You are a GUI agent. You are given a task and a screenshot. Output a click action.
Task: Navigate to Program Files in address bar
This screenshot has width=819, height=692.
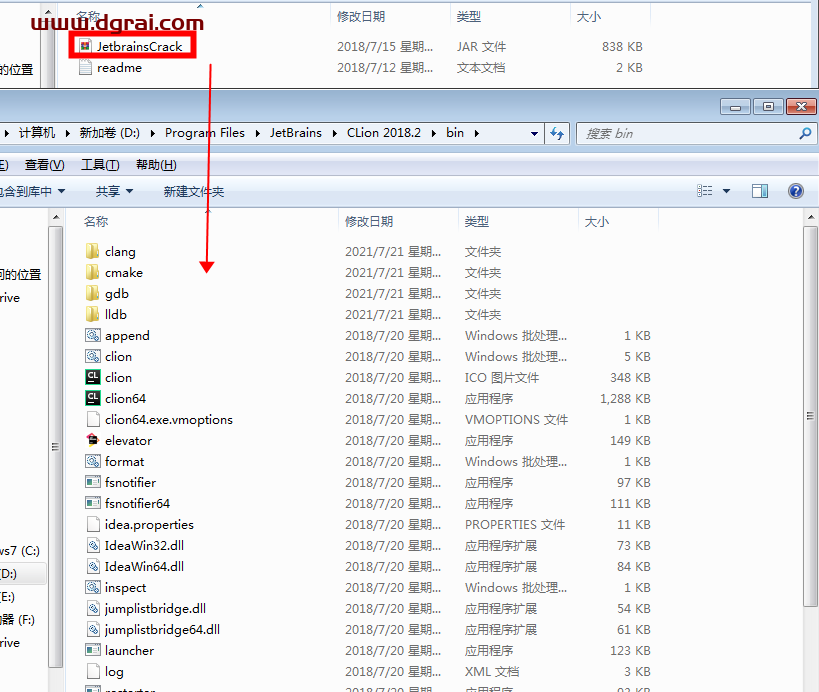point(205,133)
